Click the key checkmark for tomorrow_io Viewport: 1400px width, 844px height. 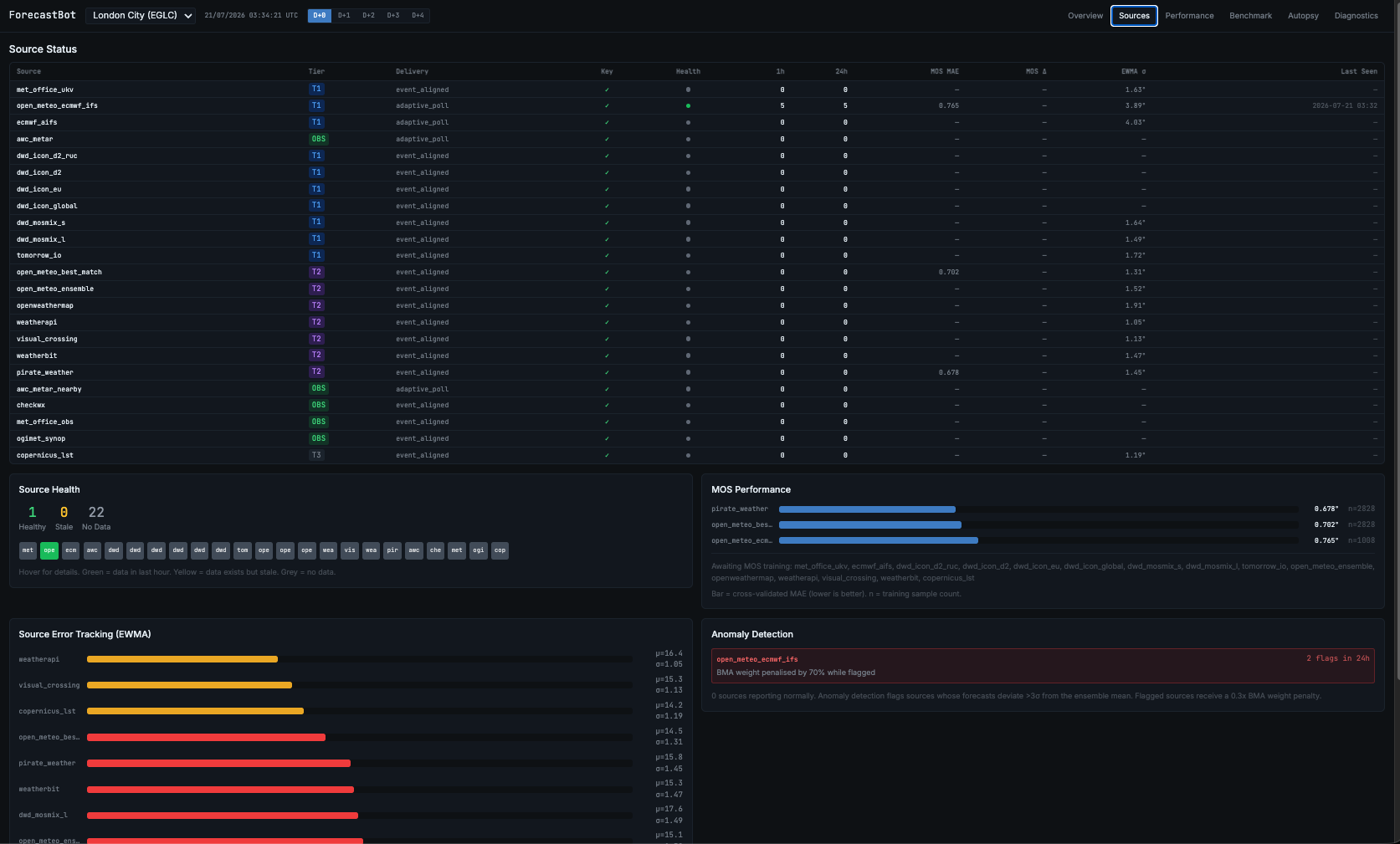(607, 255)
